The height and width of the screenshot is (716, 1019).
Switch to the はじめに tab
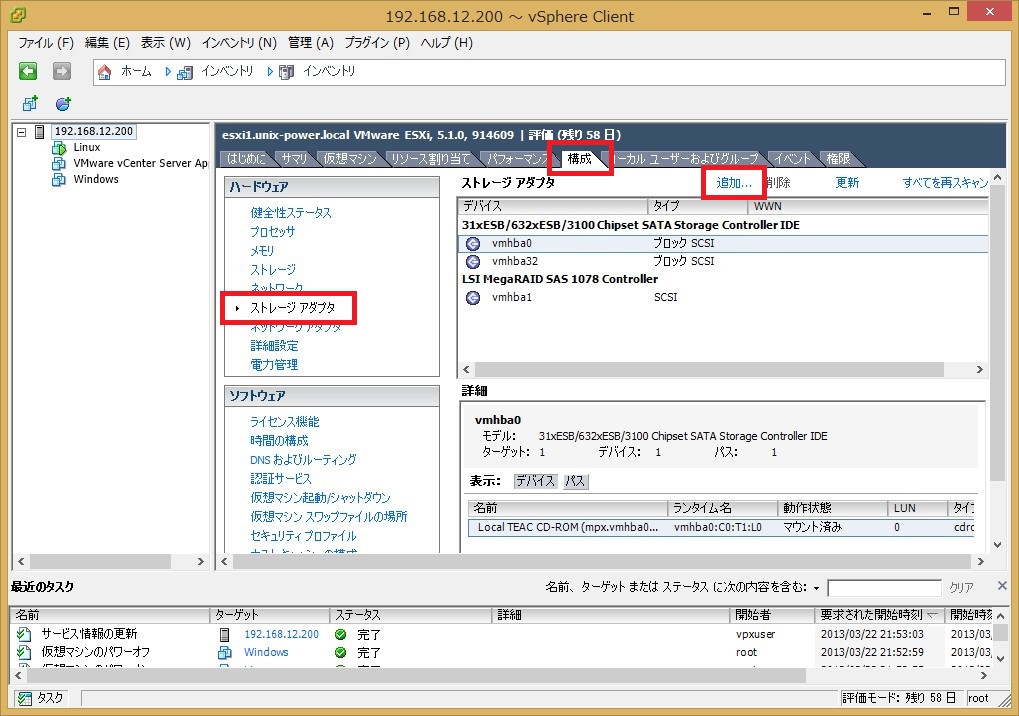(246, 159)
